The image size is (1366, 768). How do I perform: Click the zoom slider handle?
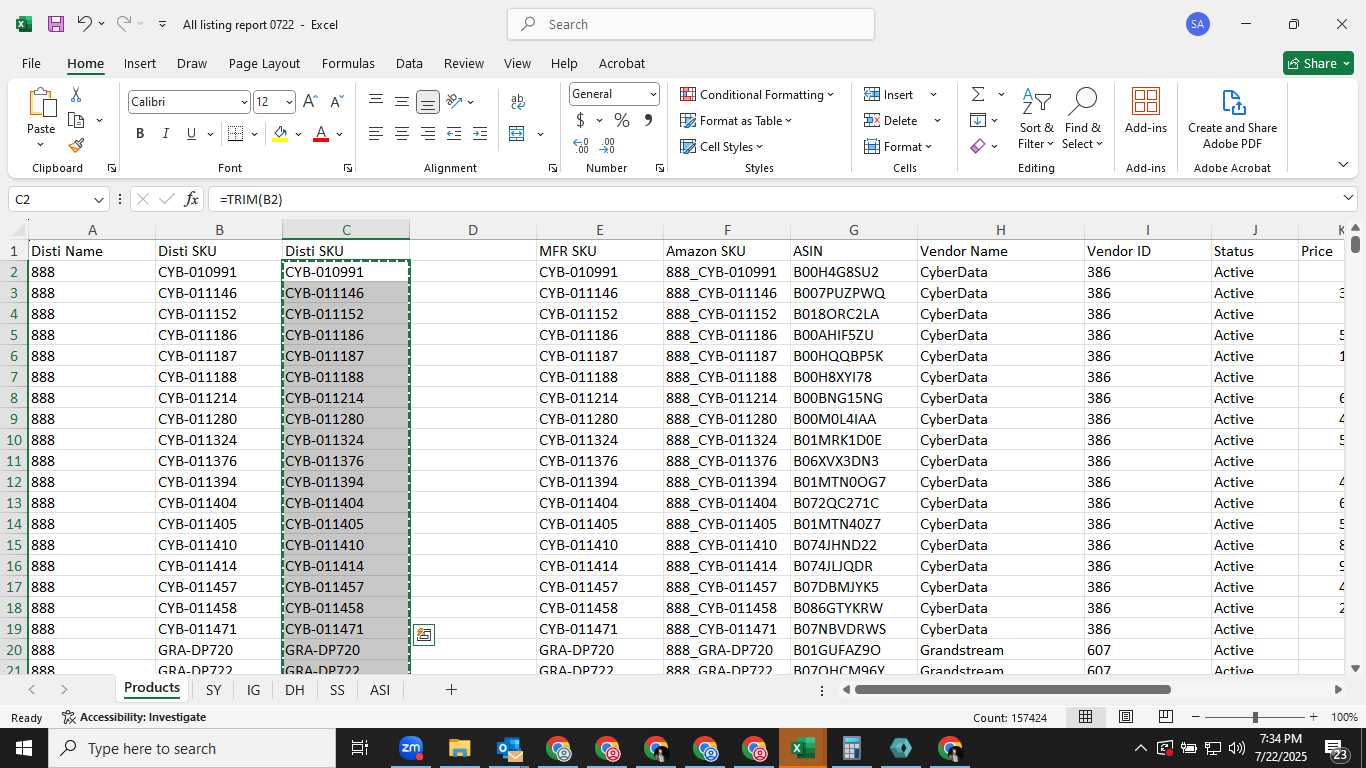tap(1255, 717)
